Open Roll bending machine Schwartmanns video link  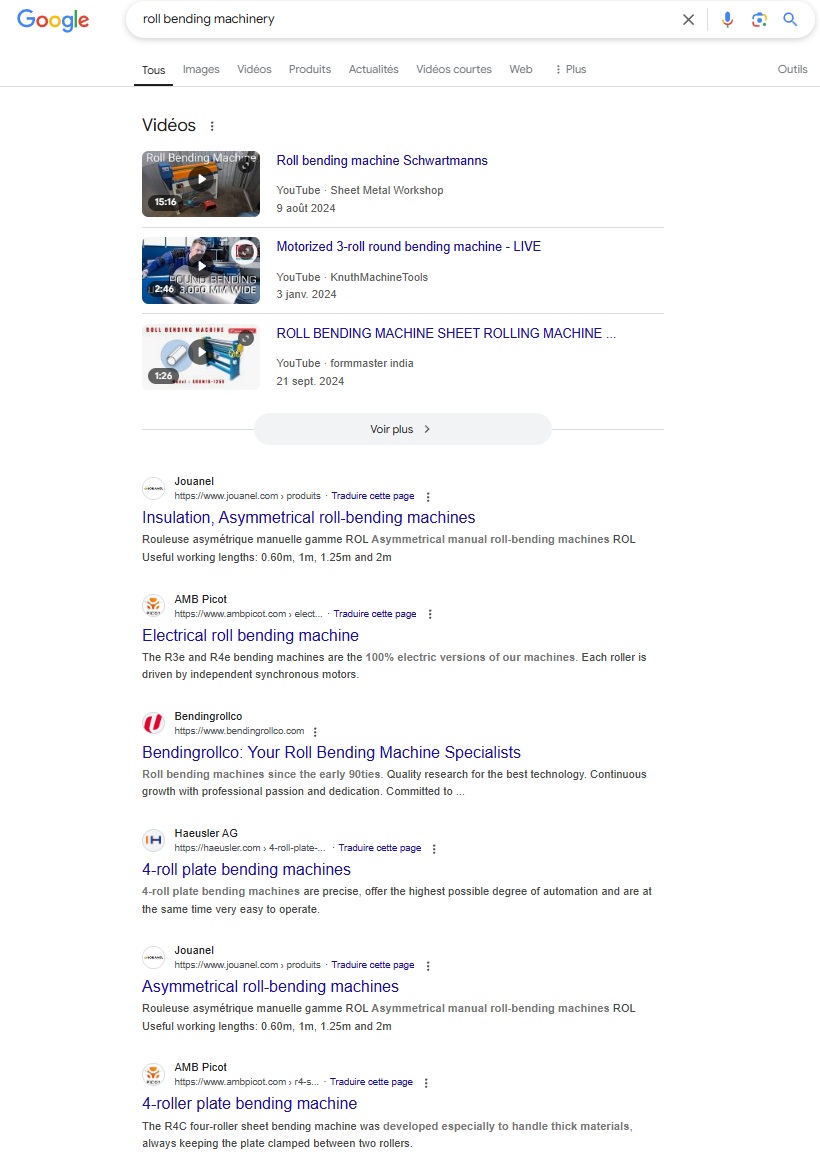click(381, 161)
